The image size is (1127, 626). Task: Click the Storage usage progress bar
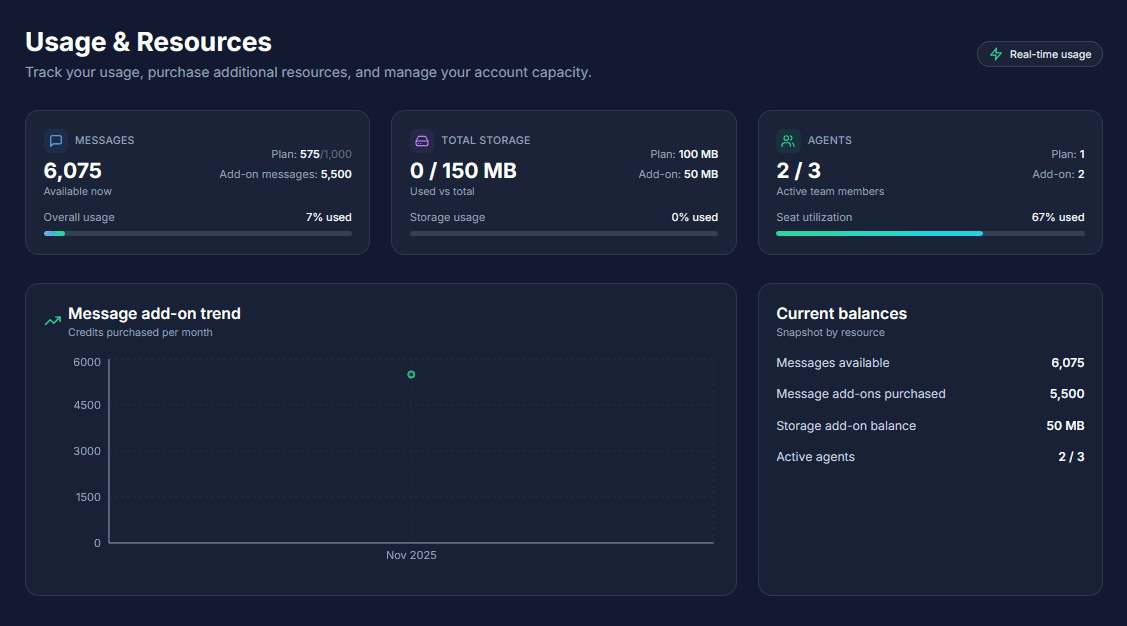(x=563, y=233)
